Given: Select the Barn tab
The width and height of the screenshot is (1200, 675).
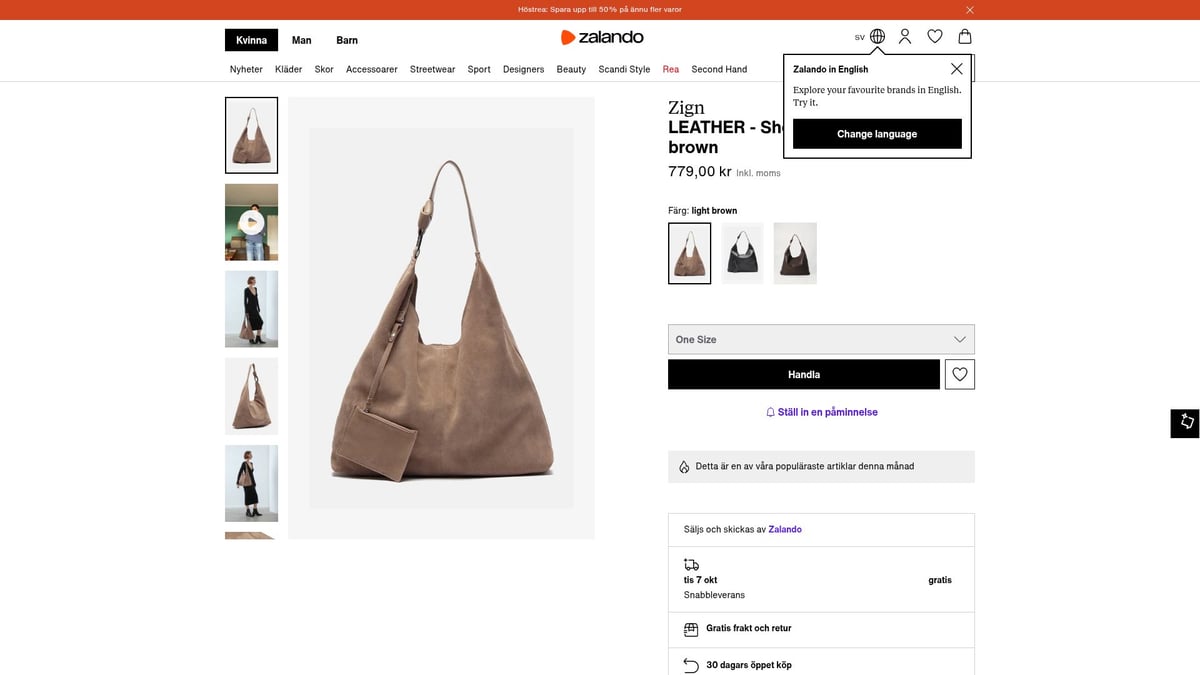Looking at the screenshot, I should [347, 40].
